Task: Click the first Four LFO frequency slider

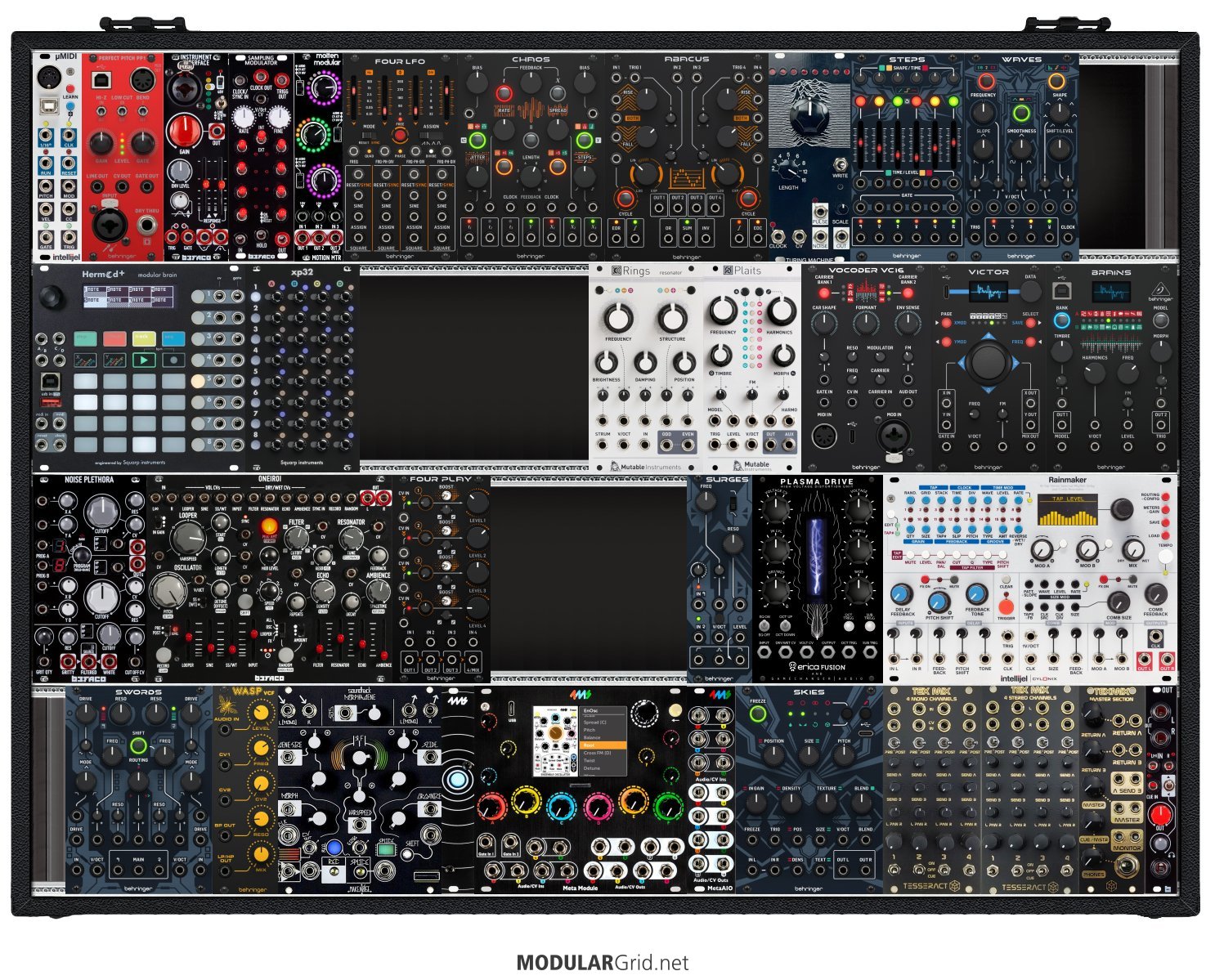Action: [354, 98]
